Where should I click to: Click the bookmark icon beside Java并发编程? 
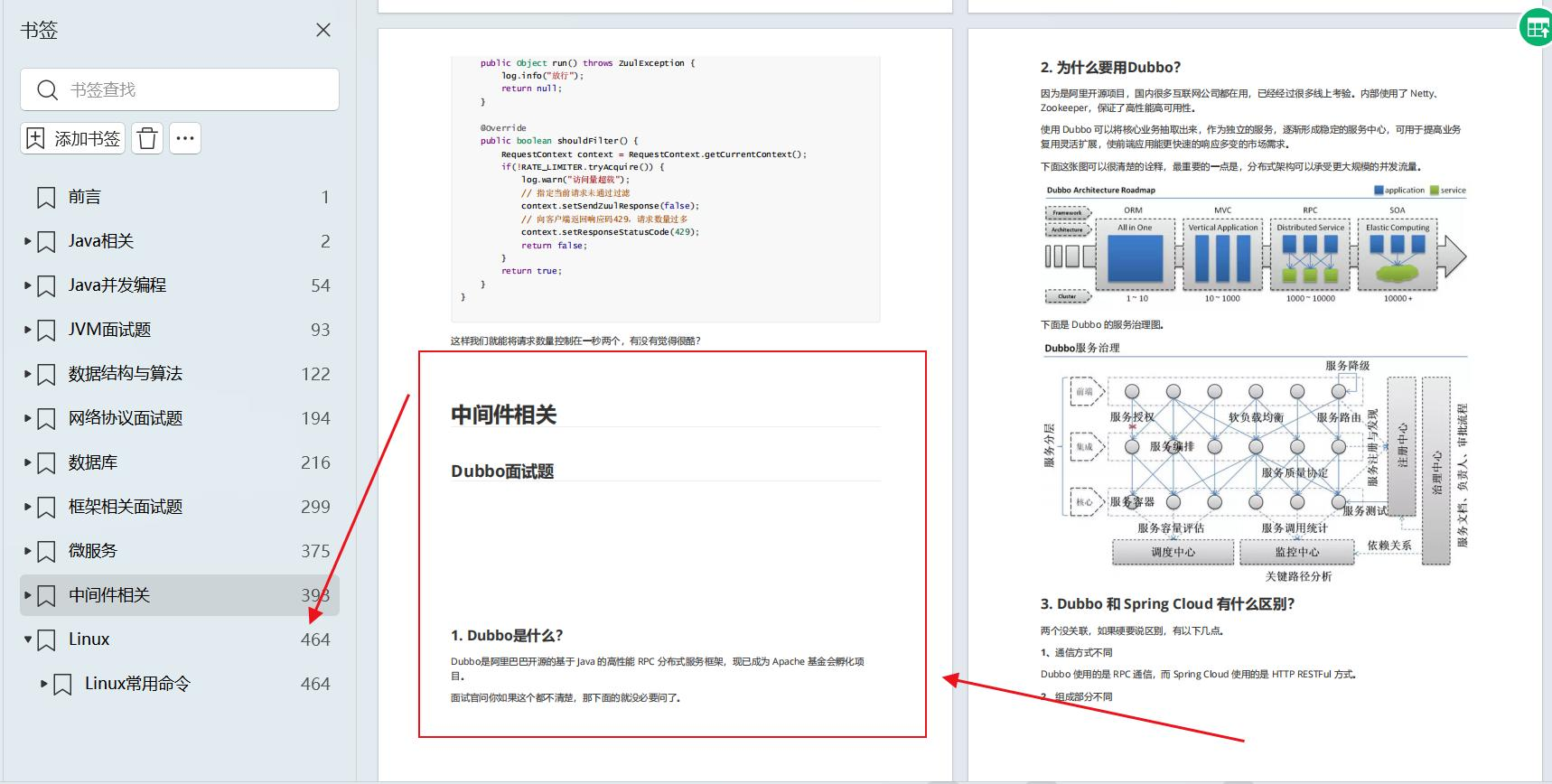point(46,286)
